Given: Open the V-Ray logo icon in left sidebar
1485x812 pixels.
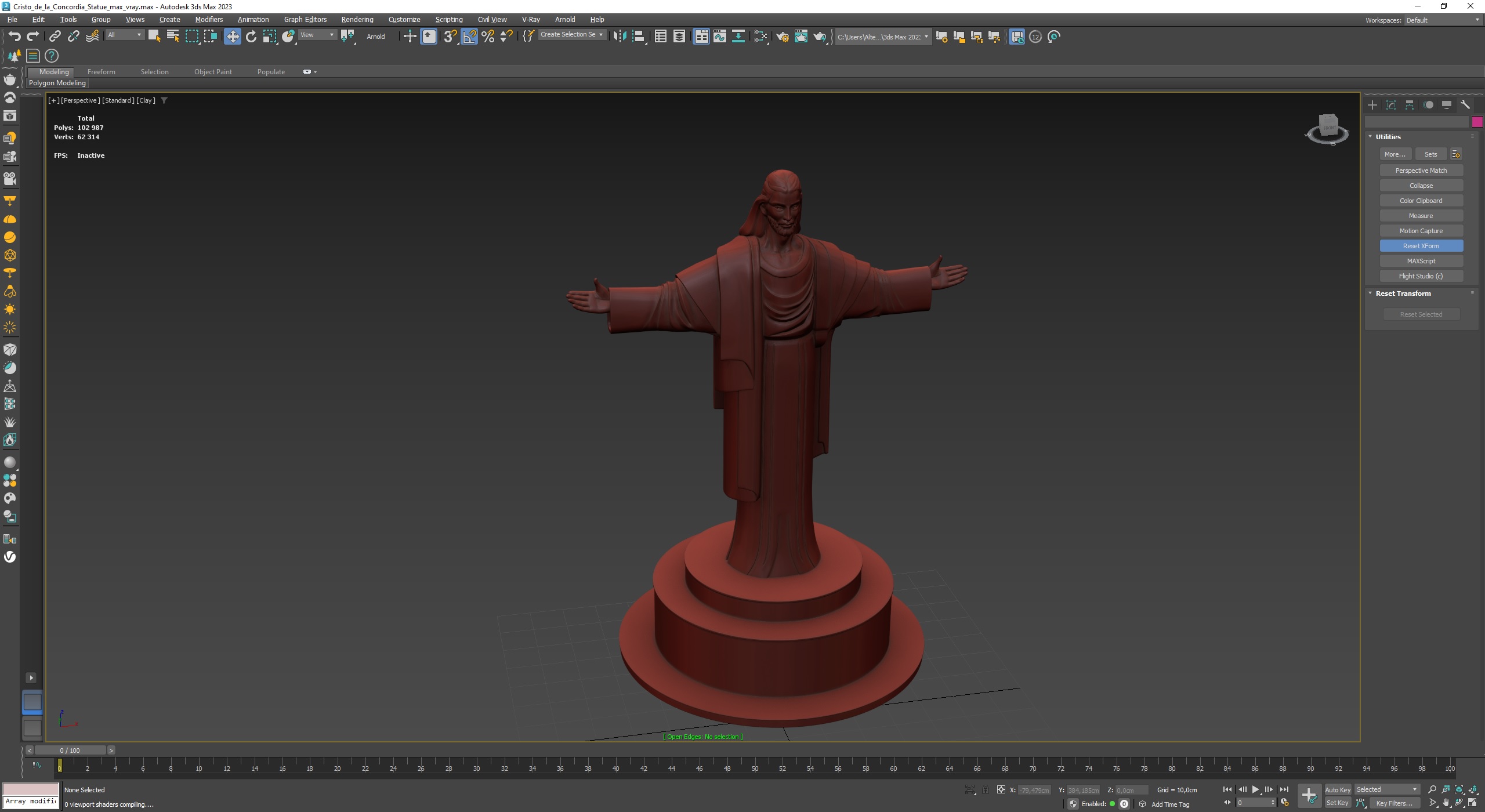Looking at the screenshot, I should tap(10, 557).
